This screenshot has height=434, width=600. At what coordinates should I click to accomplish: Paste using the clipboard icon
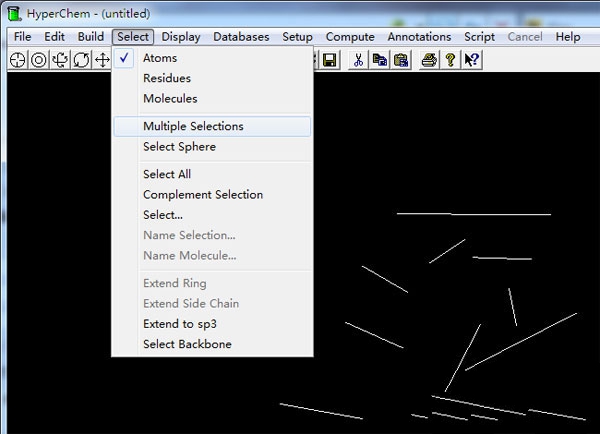(x=401, y=60)
